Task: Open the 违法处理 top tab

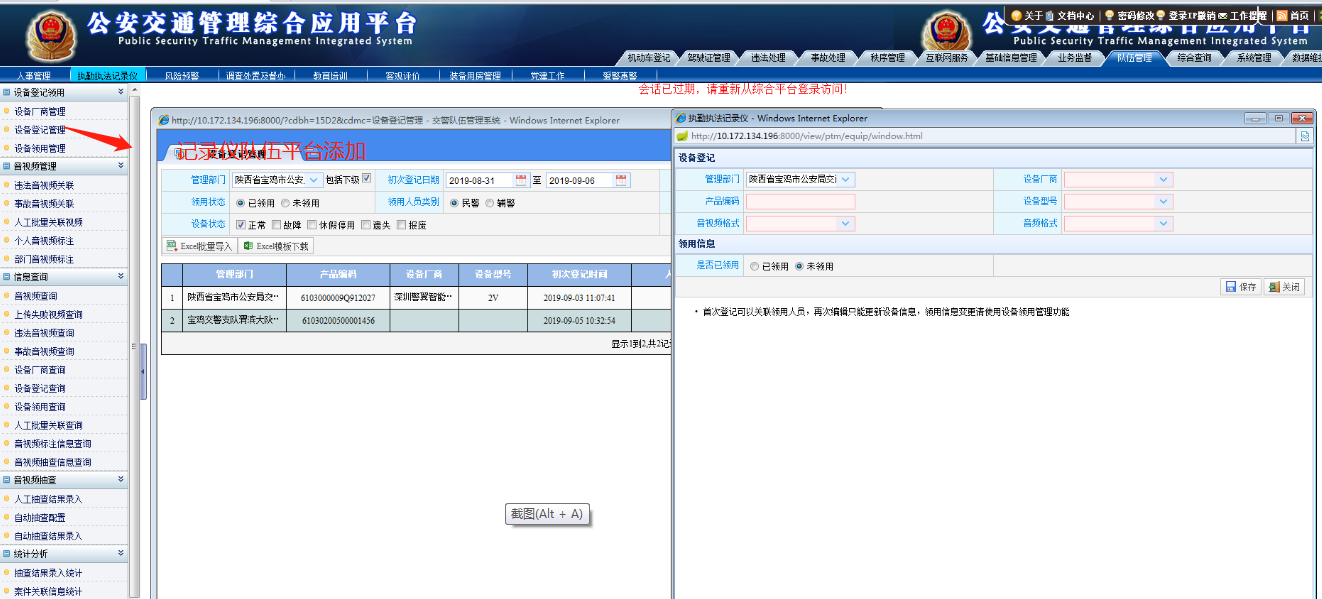Action: click(x=767, y=58)
